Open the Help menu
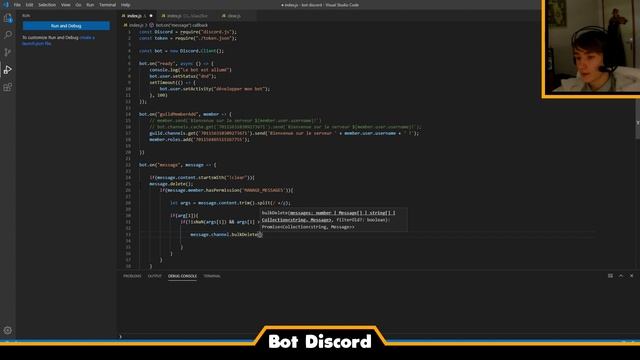640x360 pixels. (x=125, y=5)
